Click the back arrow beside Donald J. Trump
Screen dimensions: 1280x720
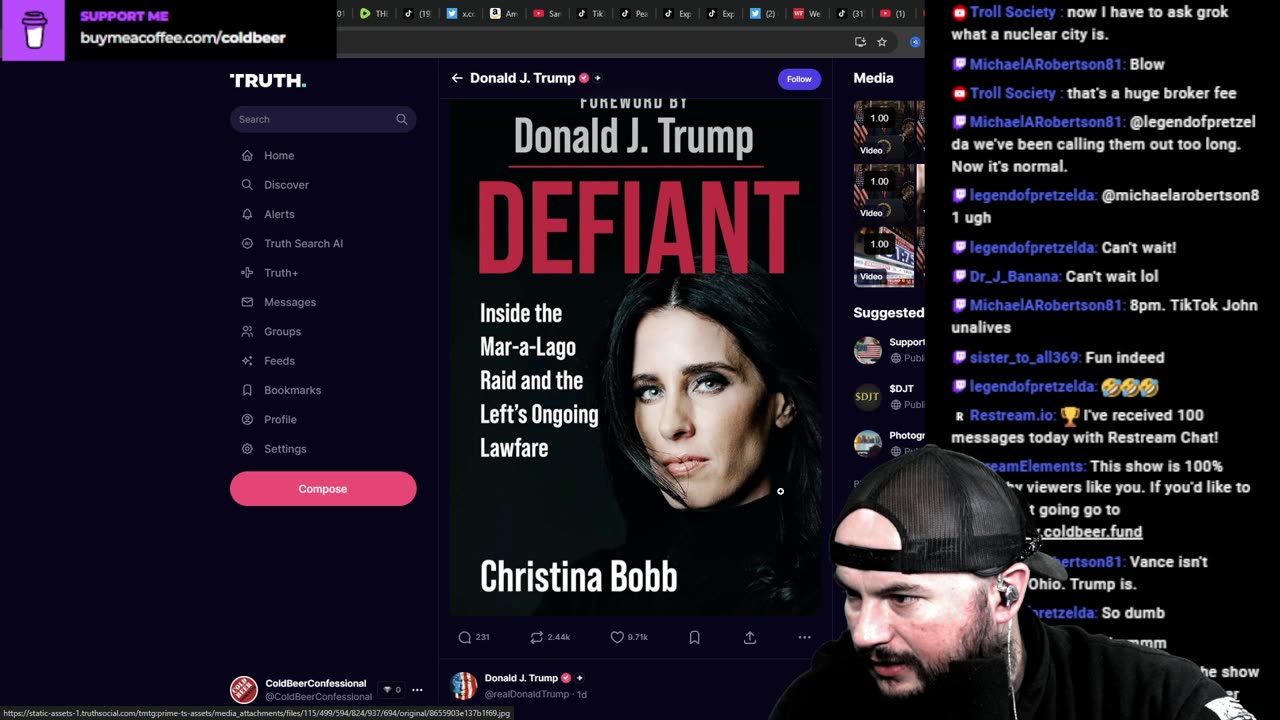tap(457, 78)
